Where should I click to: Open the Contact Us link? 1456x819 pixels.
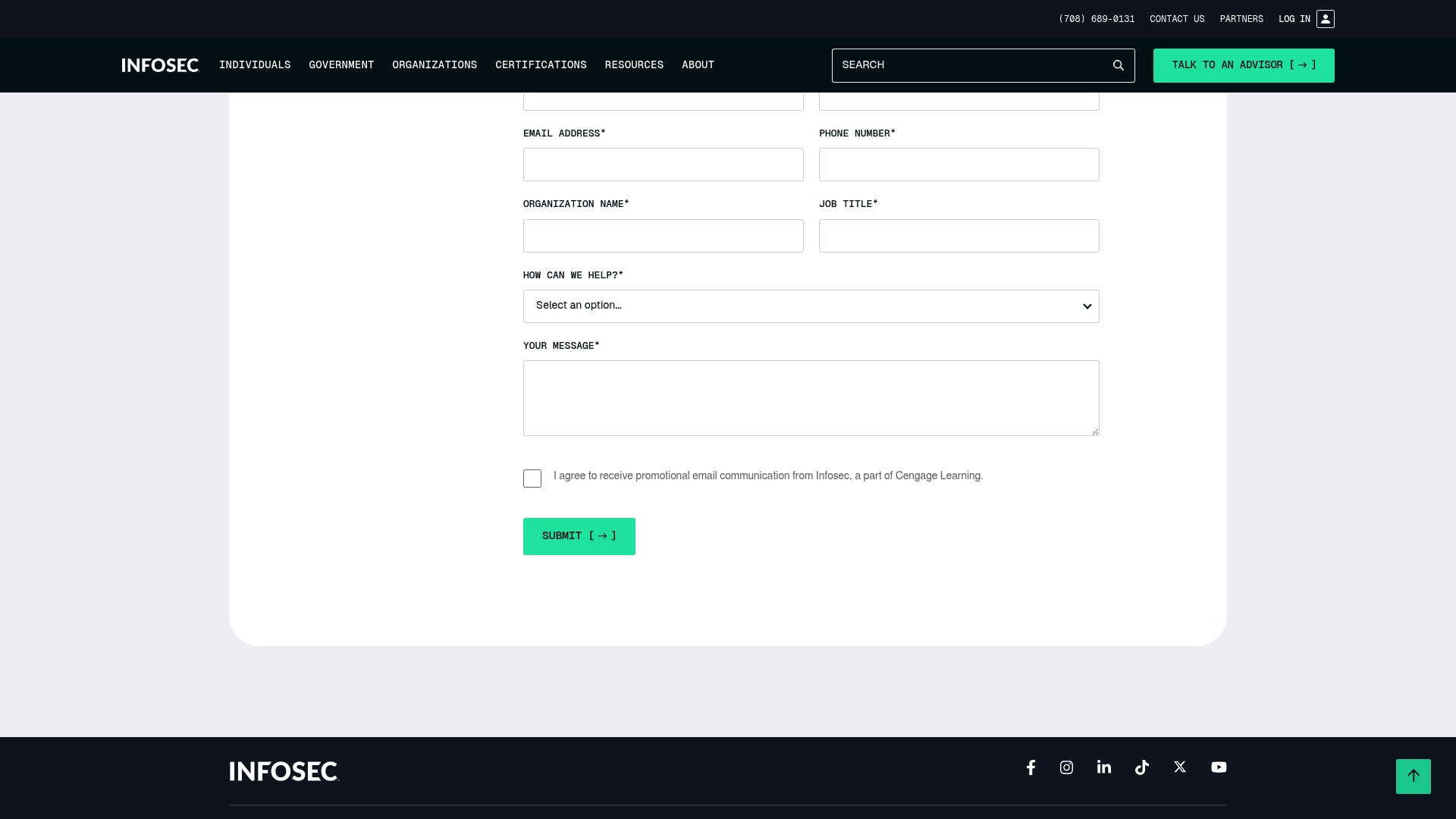click(x=1177, y=19)
